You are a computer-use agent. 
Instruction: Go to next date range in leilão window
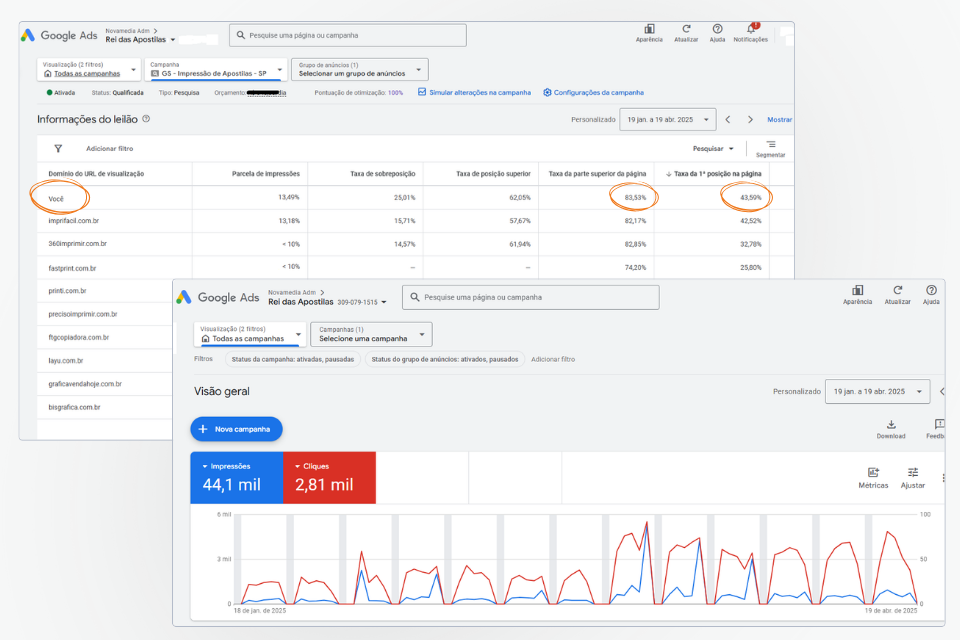pos(750,119)
